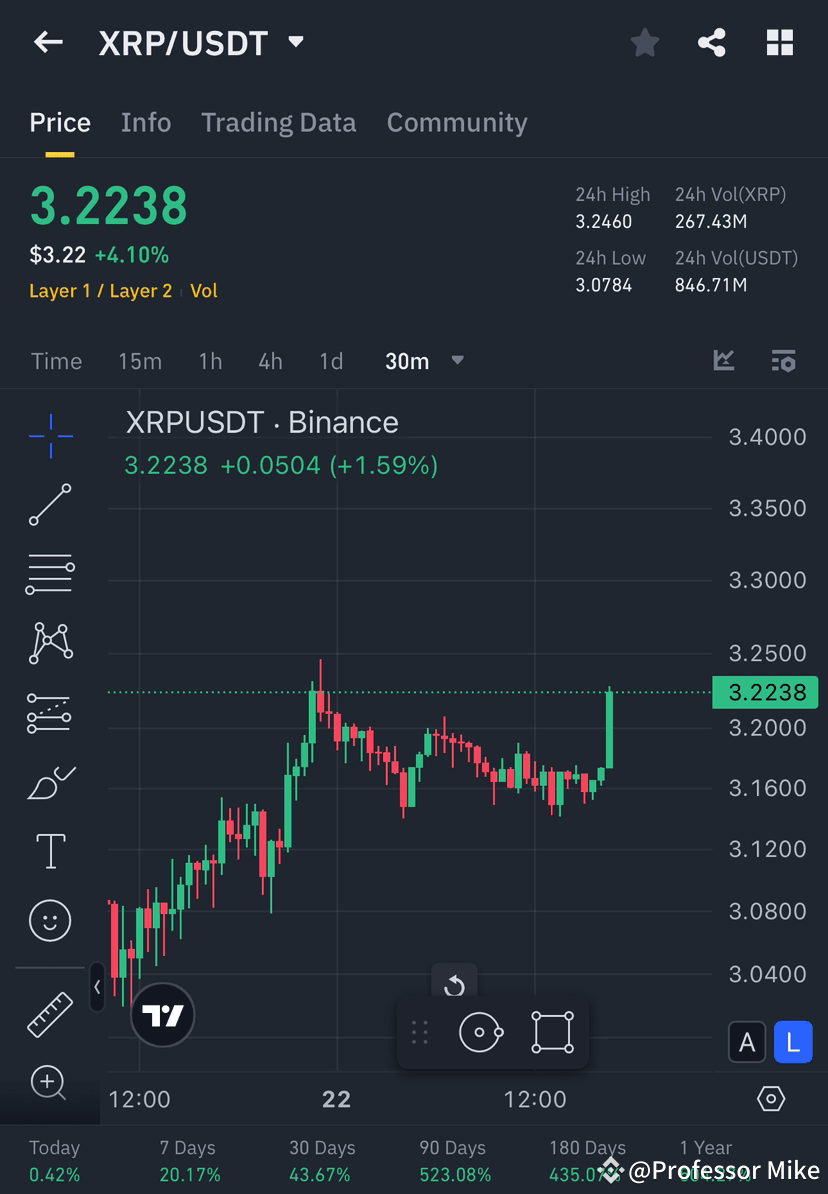Select the text annotation tool
This screenshot has width=828, height=1194.
50,850
